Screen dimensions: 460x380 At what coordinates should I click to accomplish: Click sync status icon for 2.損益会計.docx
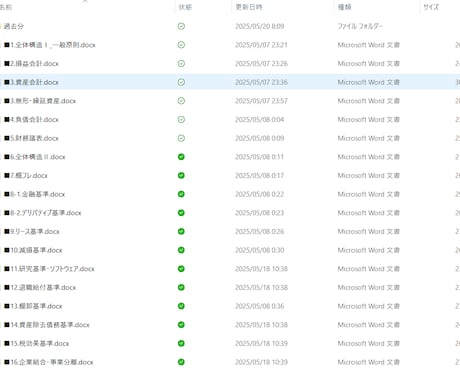tap(181, 64)
